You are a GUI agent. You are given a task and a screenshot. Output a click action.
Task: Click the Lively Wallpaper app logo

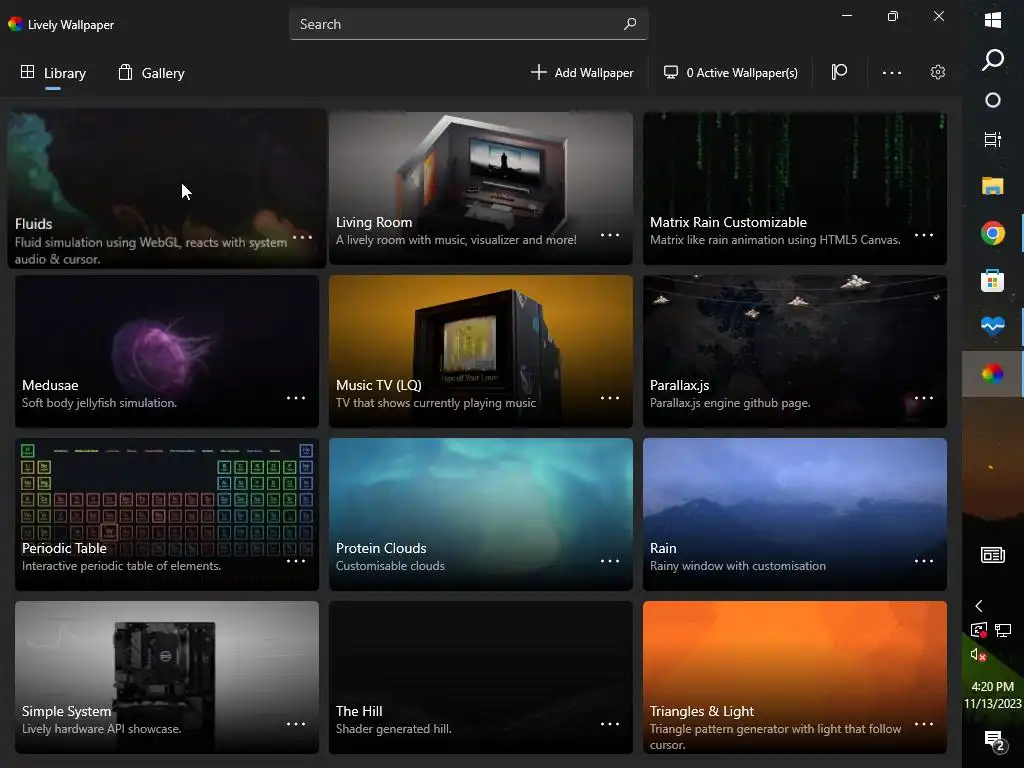tap(15, 24)
